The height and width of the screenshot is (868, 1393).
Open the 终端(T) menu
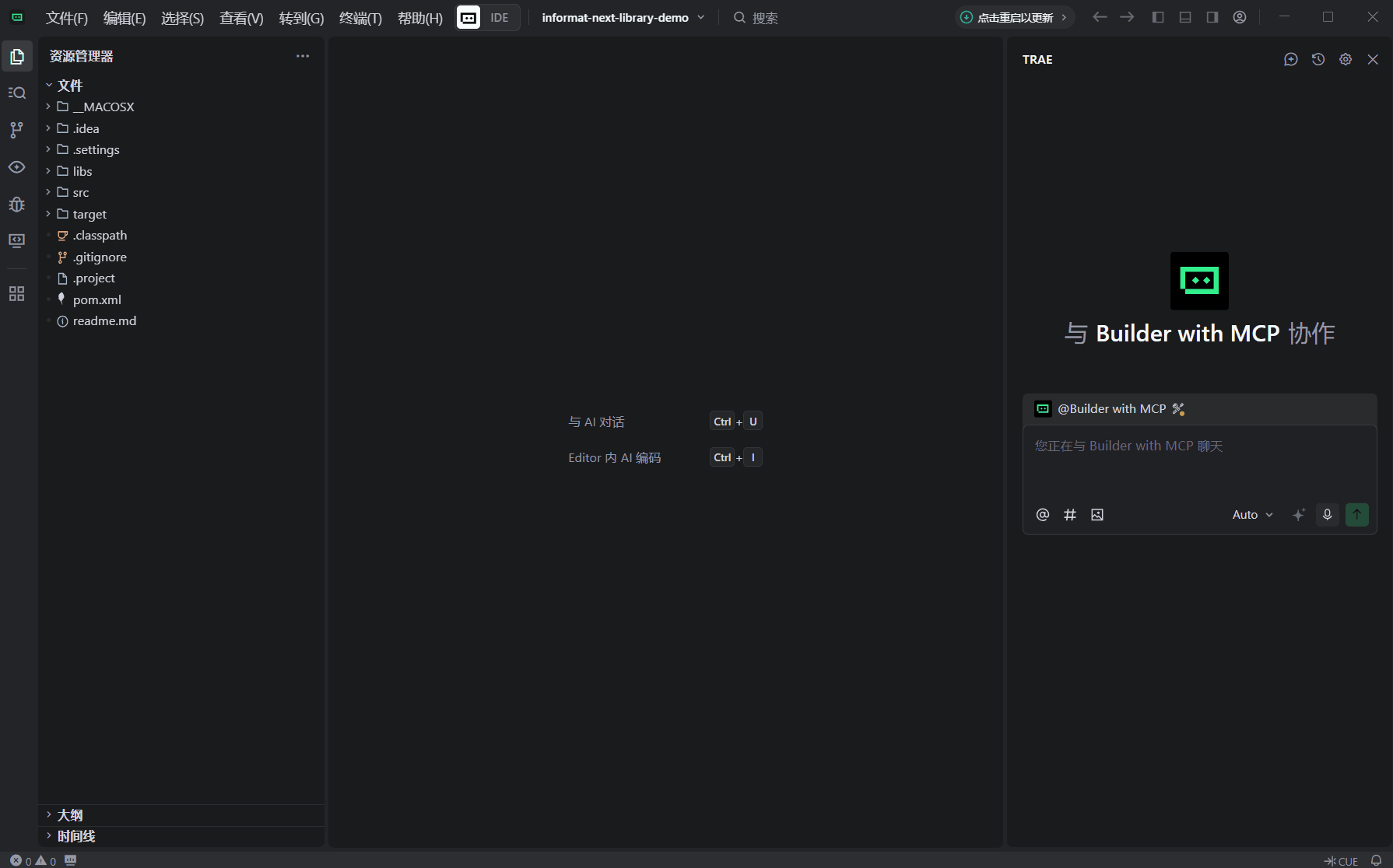(360, 18)
